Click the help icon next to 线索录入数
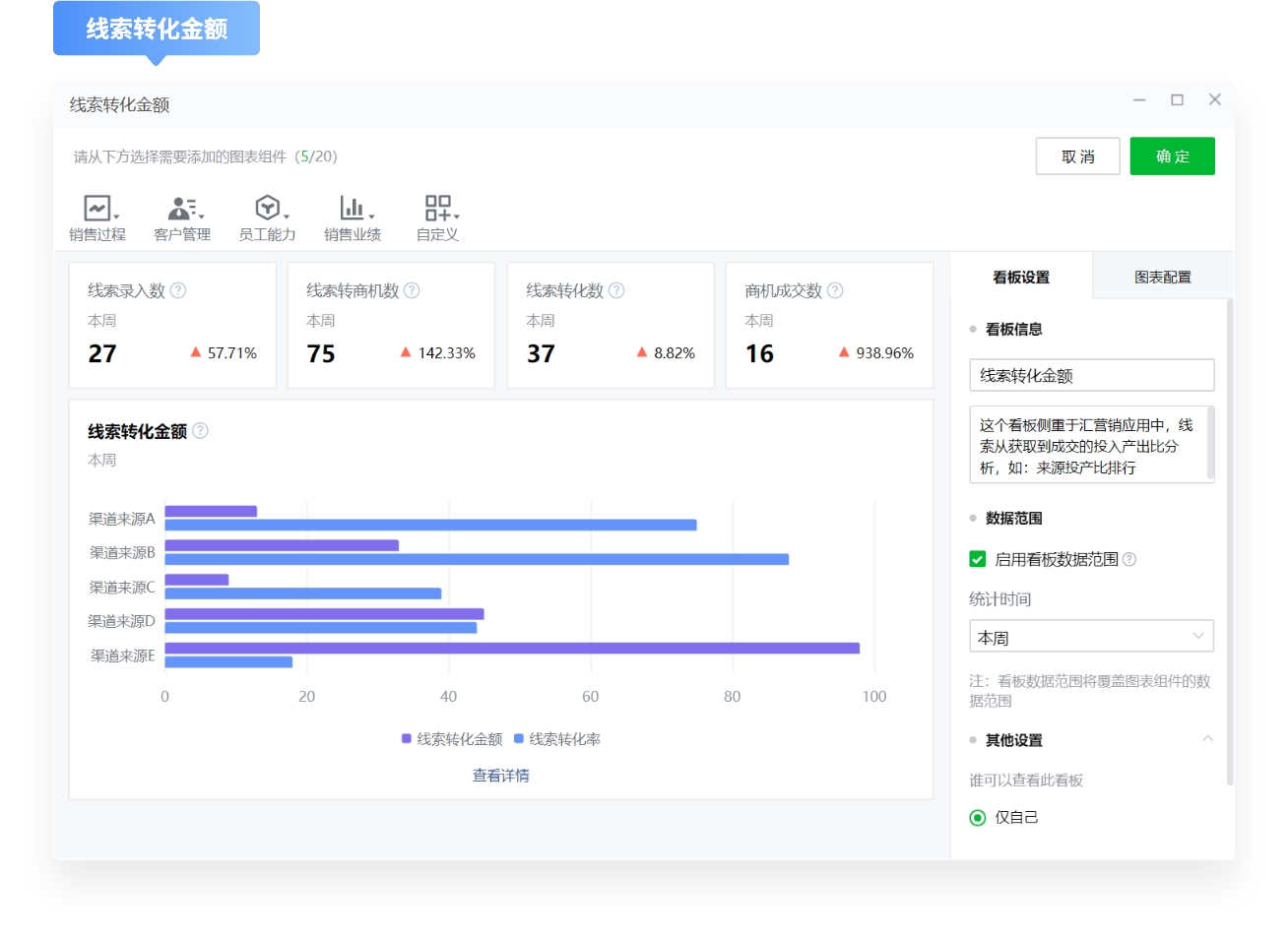 tap(177, 290)
